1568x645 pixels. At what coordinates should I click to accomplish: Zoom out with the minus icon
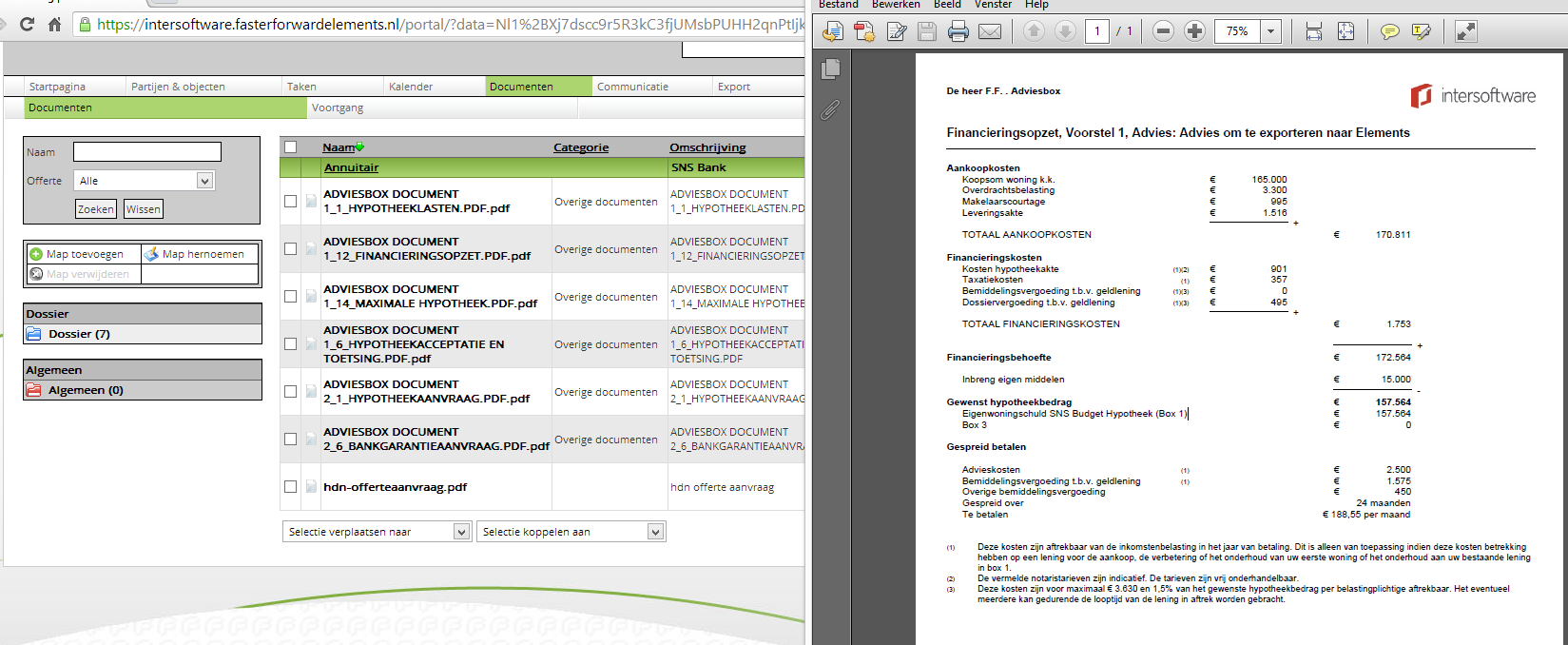[x=1163, y=31]
